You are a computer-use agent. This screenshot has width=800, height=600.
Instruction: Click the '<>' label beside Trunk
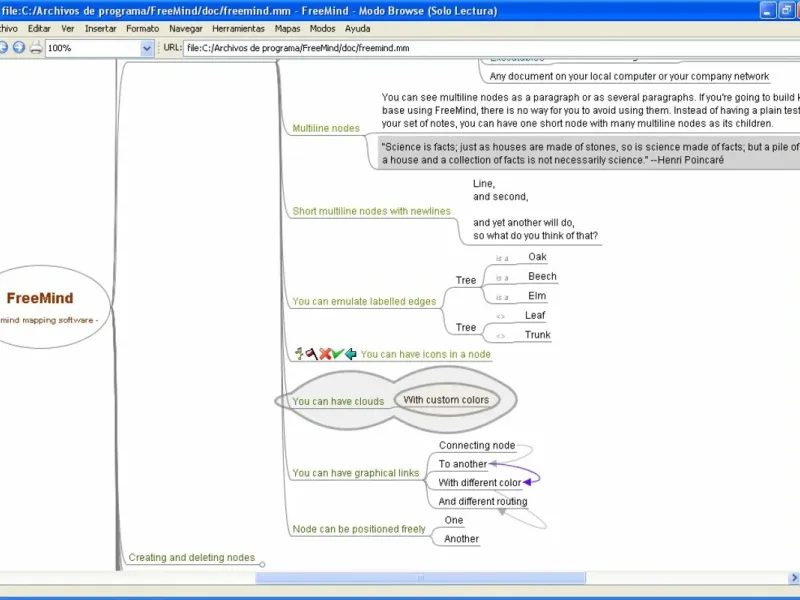pyautogui.click(x=501, y=336)
